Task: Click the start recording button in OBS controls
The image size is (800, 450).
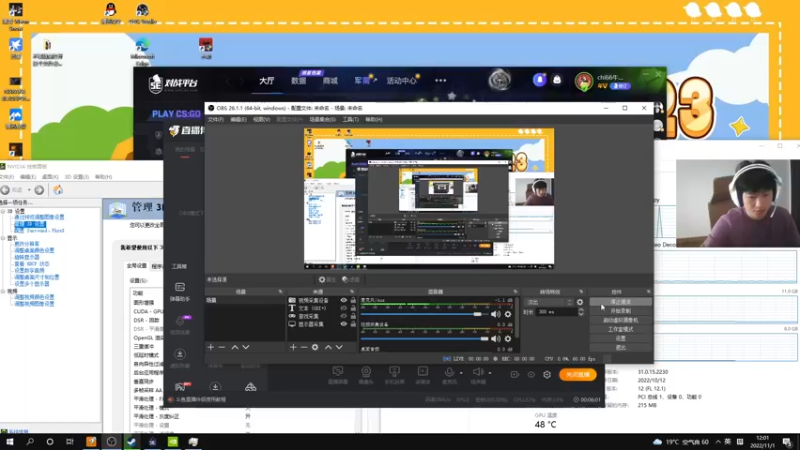Action: point(620,311)
